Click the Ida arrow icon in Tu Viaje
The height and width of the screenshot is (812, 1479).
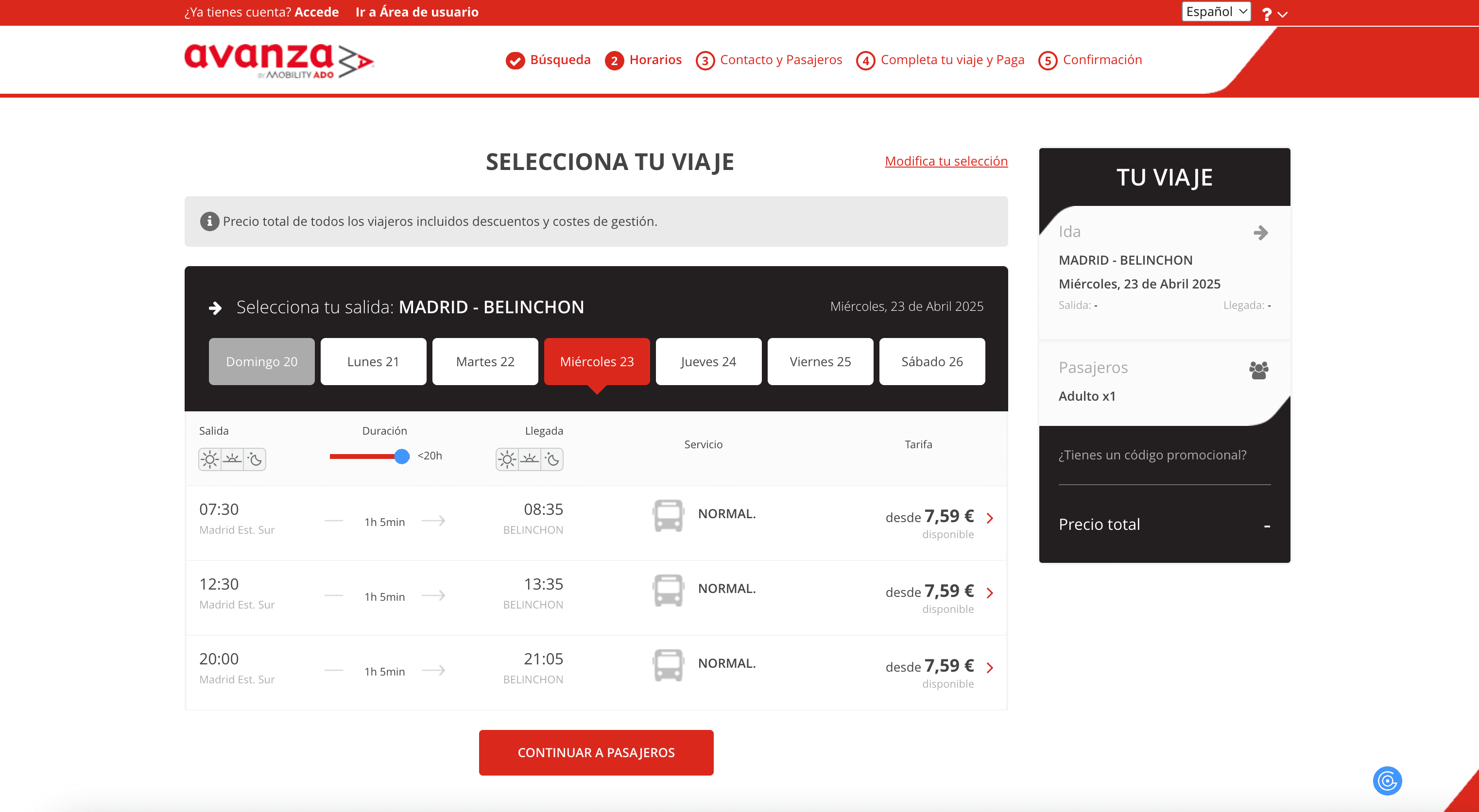pos(1260,233)
